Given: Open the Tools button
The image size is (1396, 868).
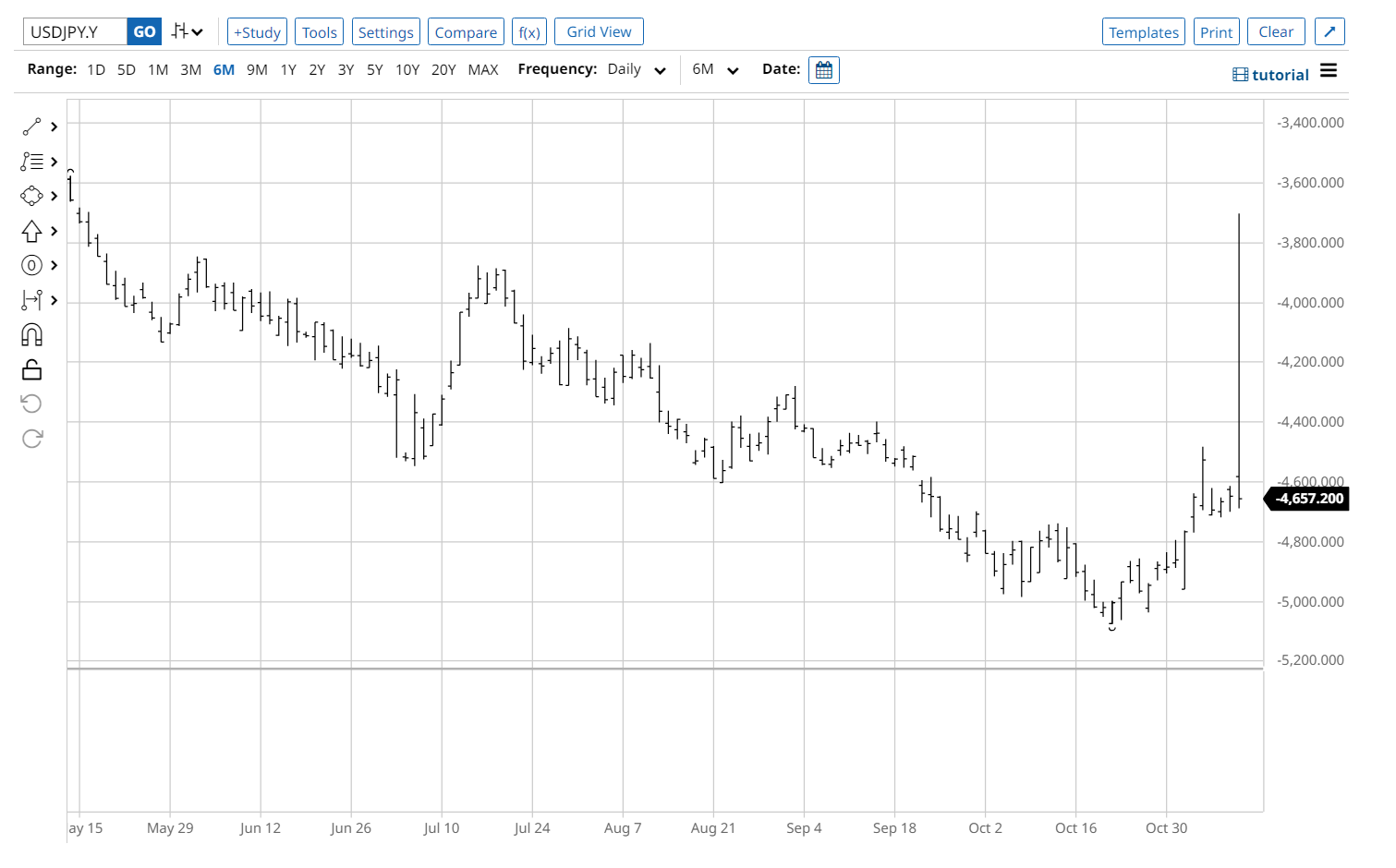Looking at the screenshot, I should [320, 31].
